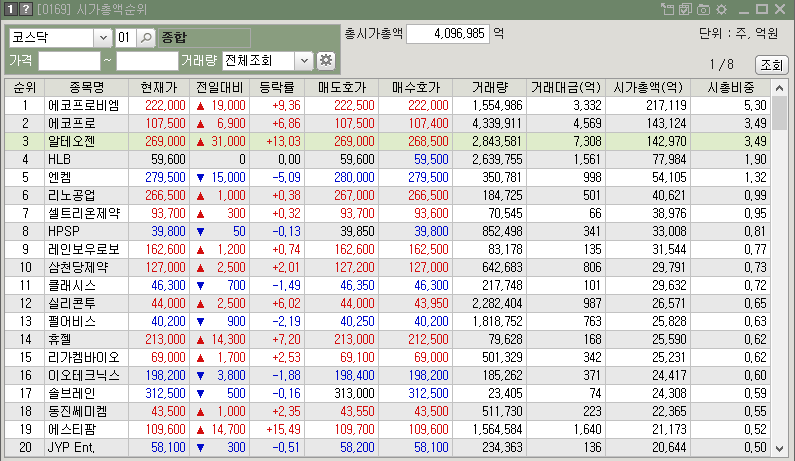Select the 에코프로비엠 stock row

tap(387, 105)
